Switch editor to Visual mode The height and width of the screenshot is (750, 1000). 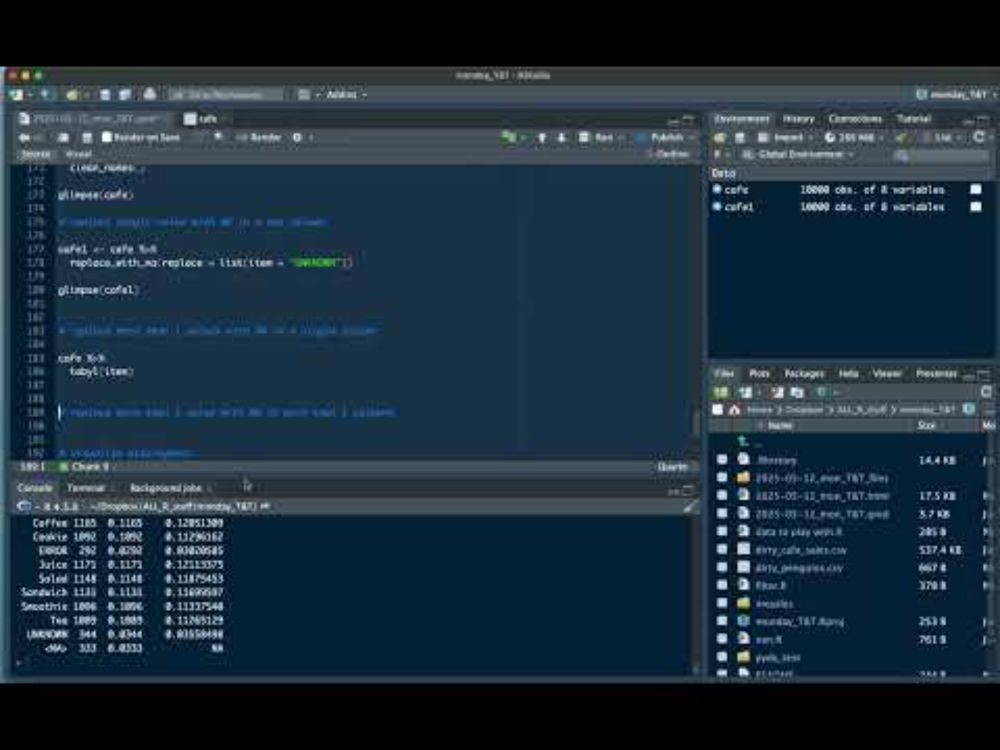click(x=78, y=154)
